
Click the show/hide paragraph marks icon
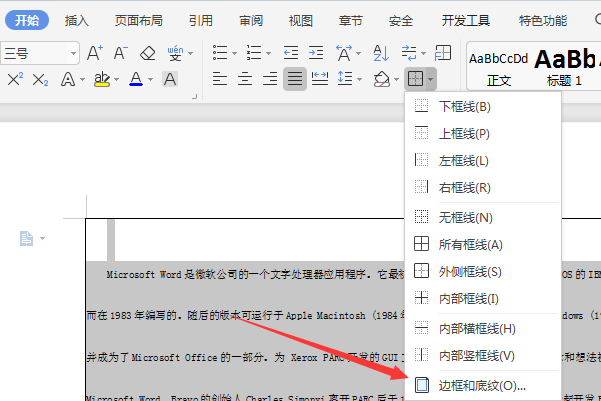point(409,53)
